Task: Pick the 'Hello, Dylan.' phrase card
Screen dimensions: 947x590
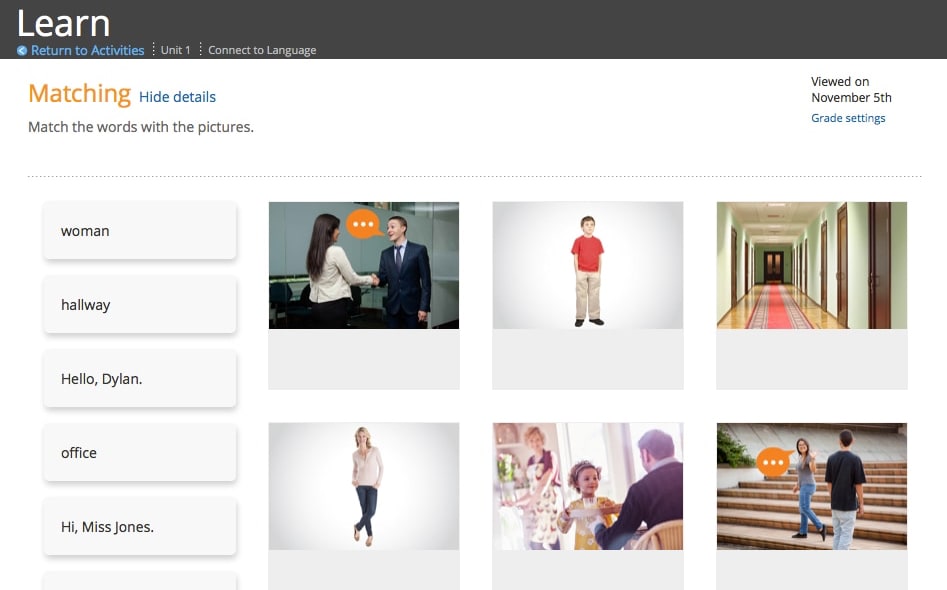Action: [x=140, y=379]
